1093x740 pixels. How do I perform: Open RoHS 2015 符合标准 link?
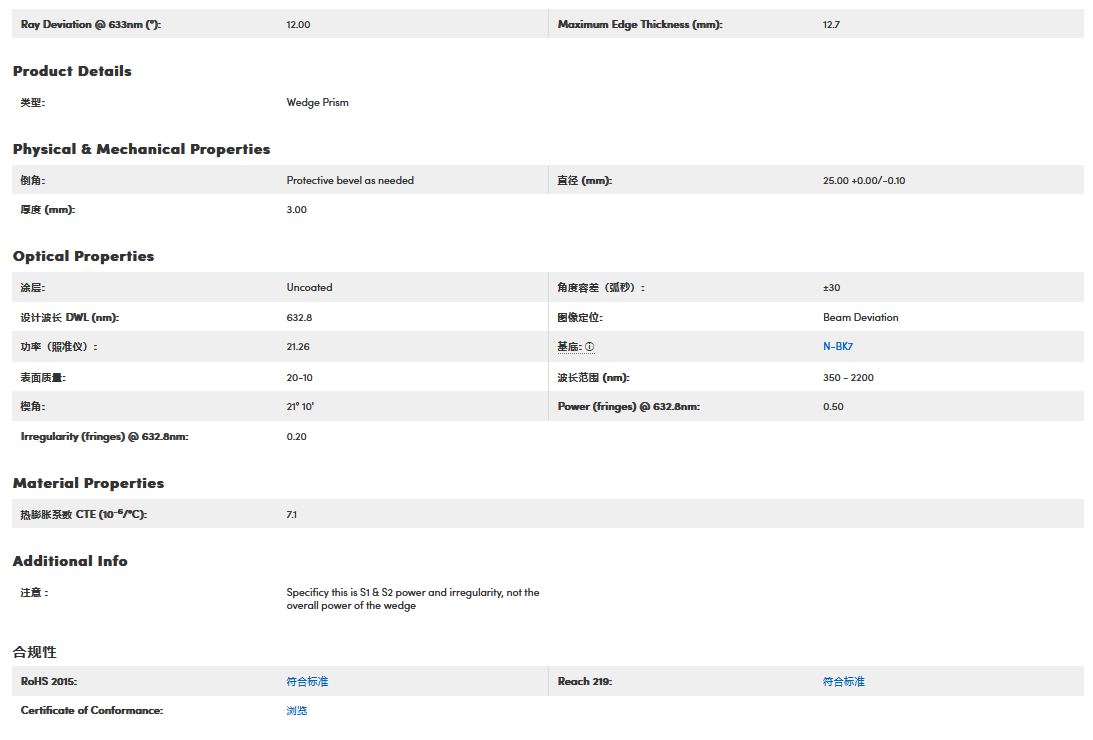pyautogui.click(x=307, y=681)
